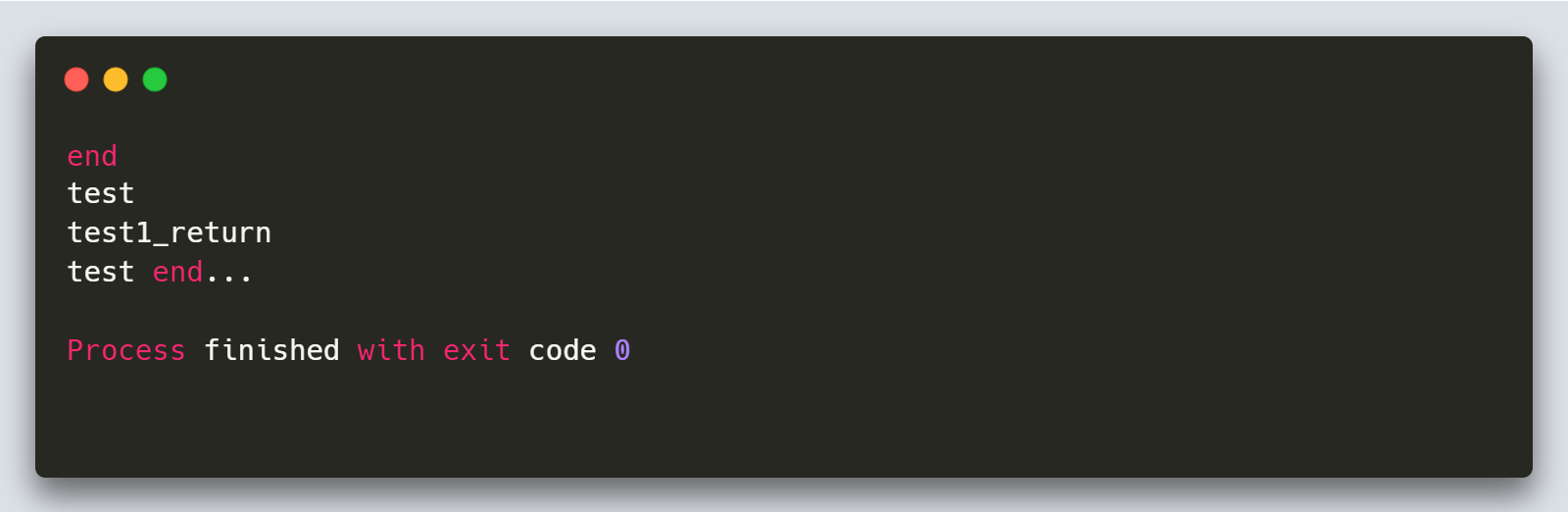Click the pink "end" following "test"
The width and height of the screenshot is (1568, 512).
point(177,272)
